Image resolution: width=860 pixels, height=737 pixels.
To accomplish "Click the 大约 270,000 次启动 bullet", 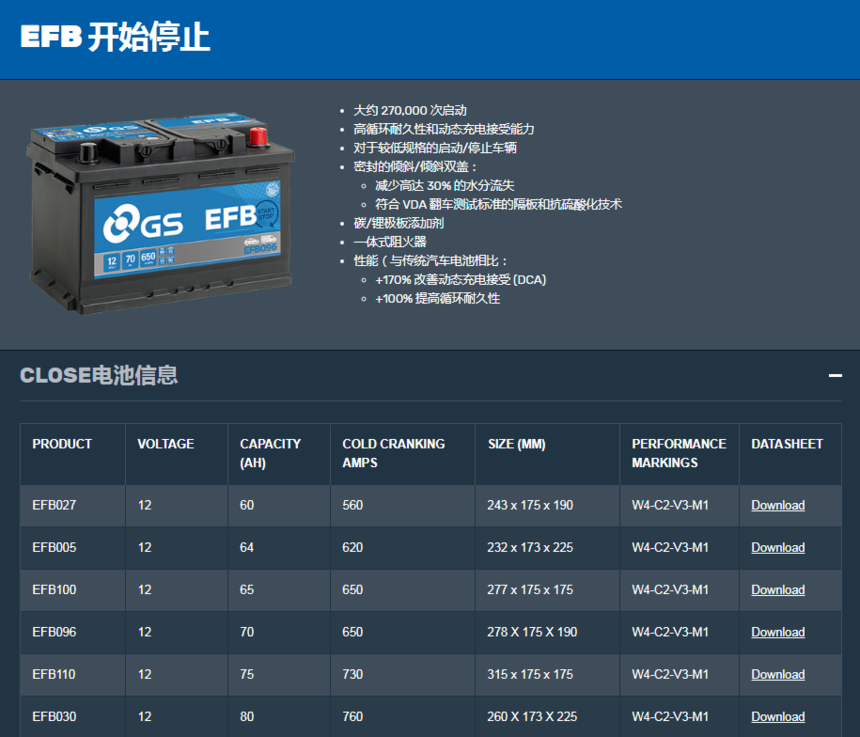I will (410, 110).
